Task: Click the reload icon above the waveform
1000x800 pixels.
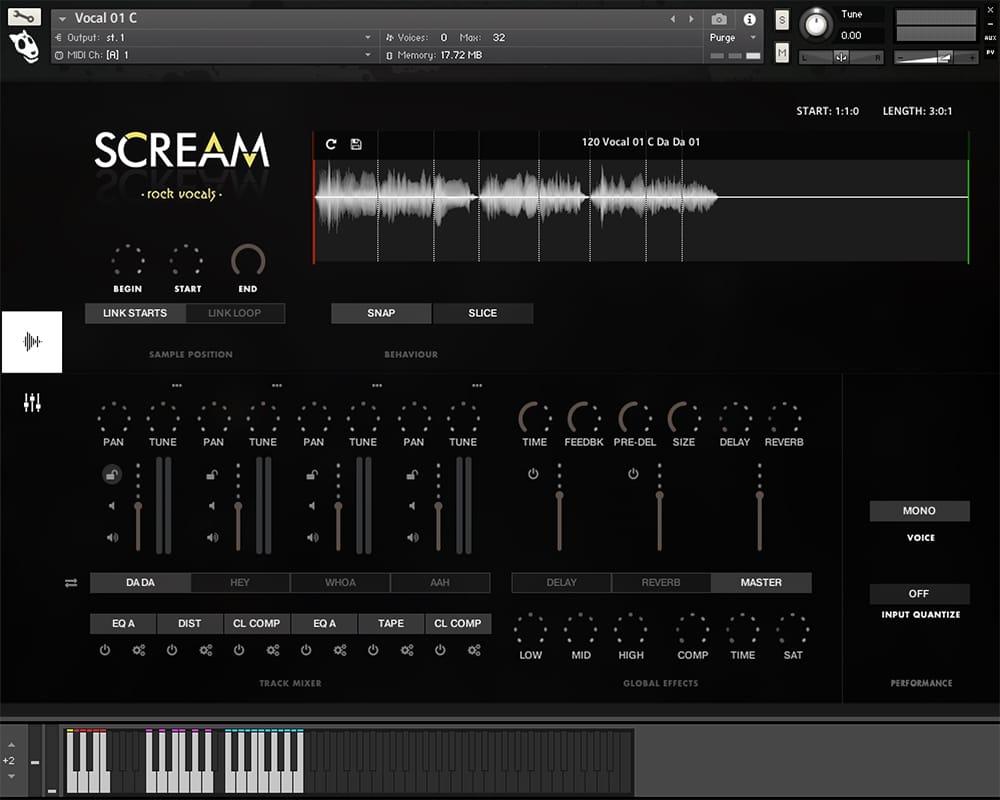Action: click(331, 144)
